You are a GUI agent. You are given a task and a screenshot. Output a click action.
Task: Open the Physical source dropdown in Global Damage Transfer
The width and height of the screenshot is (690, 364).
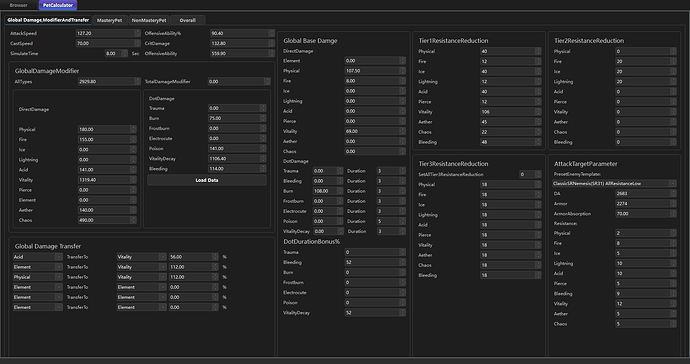point(37,277)
